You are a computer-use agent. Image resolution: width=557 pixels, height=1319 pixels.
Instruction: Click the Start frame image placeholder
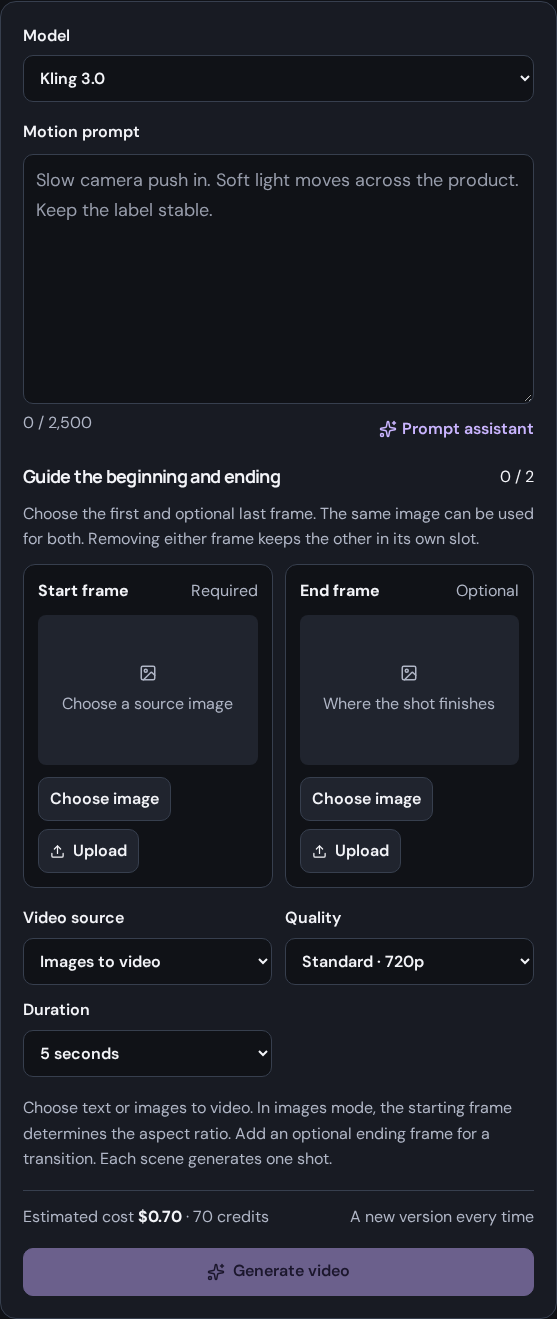pyautogui.click(x=148, y=690)
